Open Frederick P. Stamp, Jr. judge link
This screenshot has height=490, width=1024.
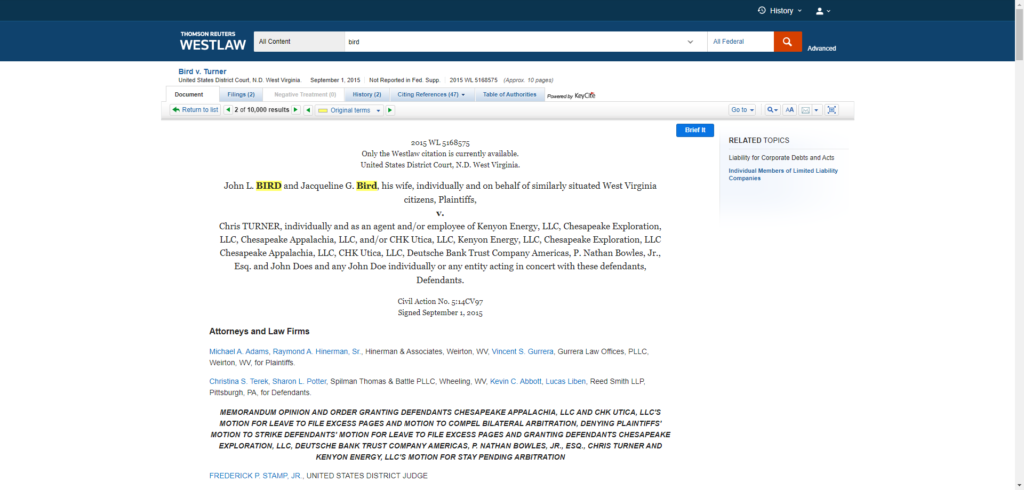click(x=255, y=475)
